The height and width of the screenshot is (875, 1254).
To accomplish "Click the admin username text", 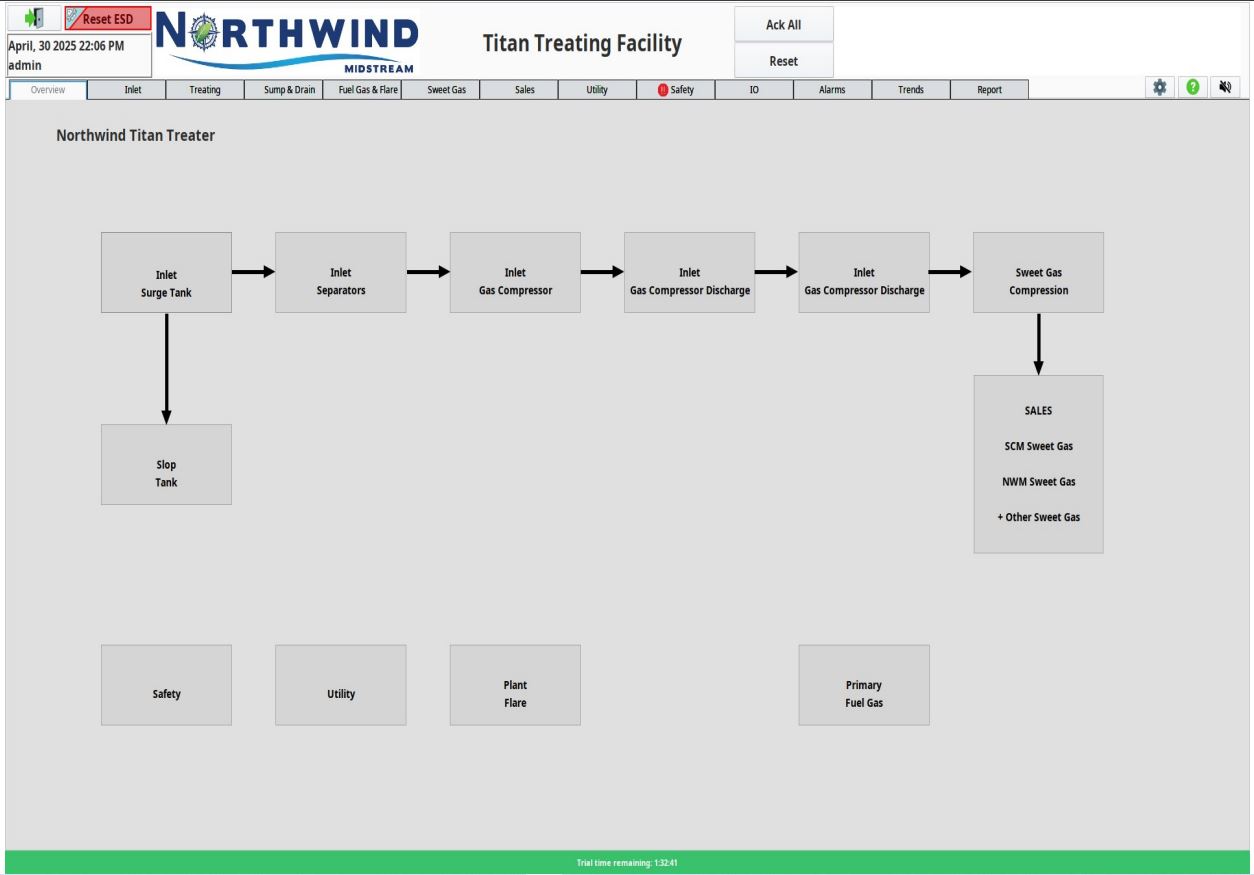I will (x=25, y=66).
